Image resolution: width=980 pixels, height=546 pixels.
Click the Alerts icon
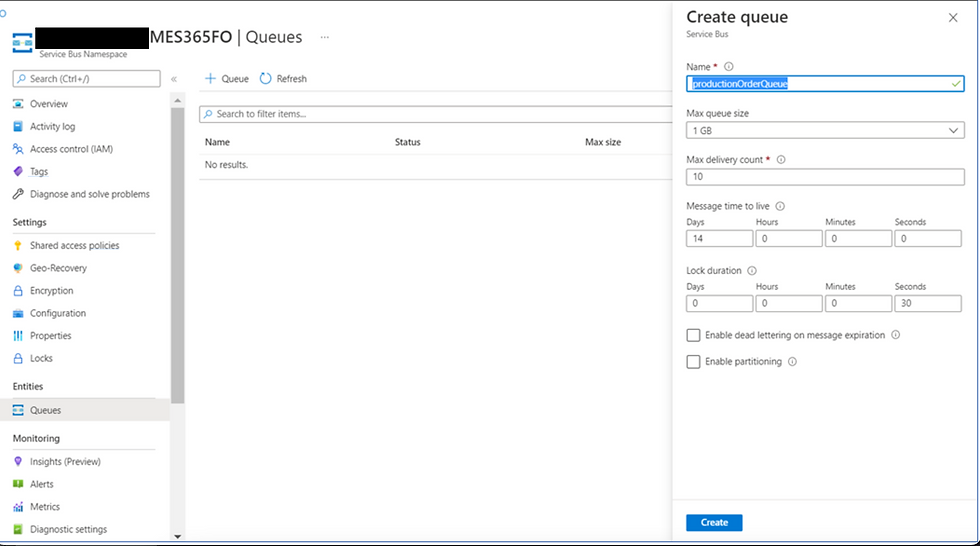click(18, 484)
